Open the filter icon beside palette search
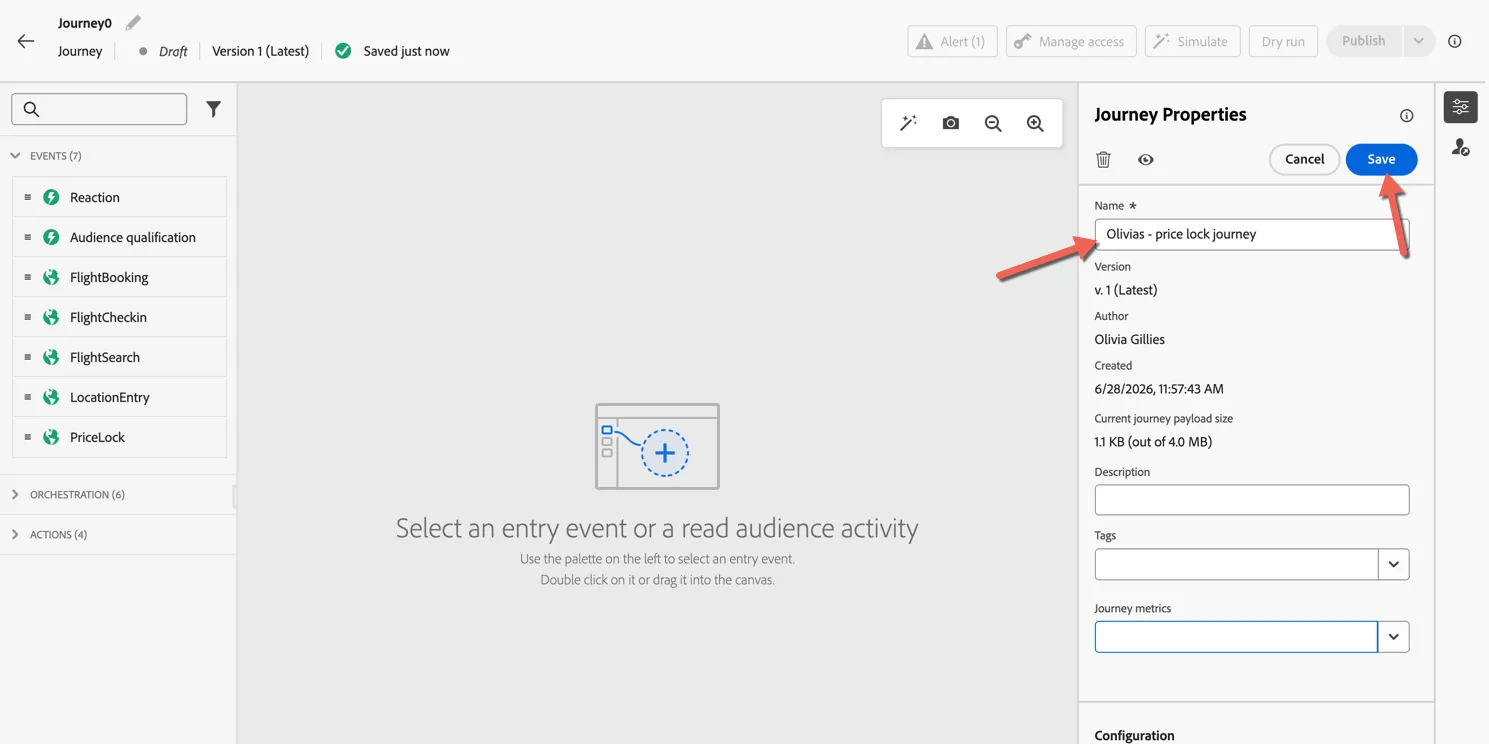1489x744 pixels. pos(213,109)
